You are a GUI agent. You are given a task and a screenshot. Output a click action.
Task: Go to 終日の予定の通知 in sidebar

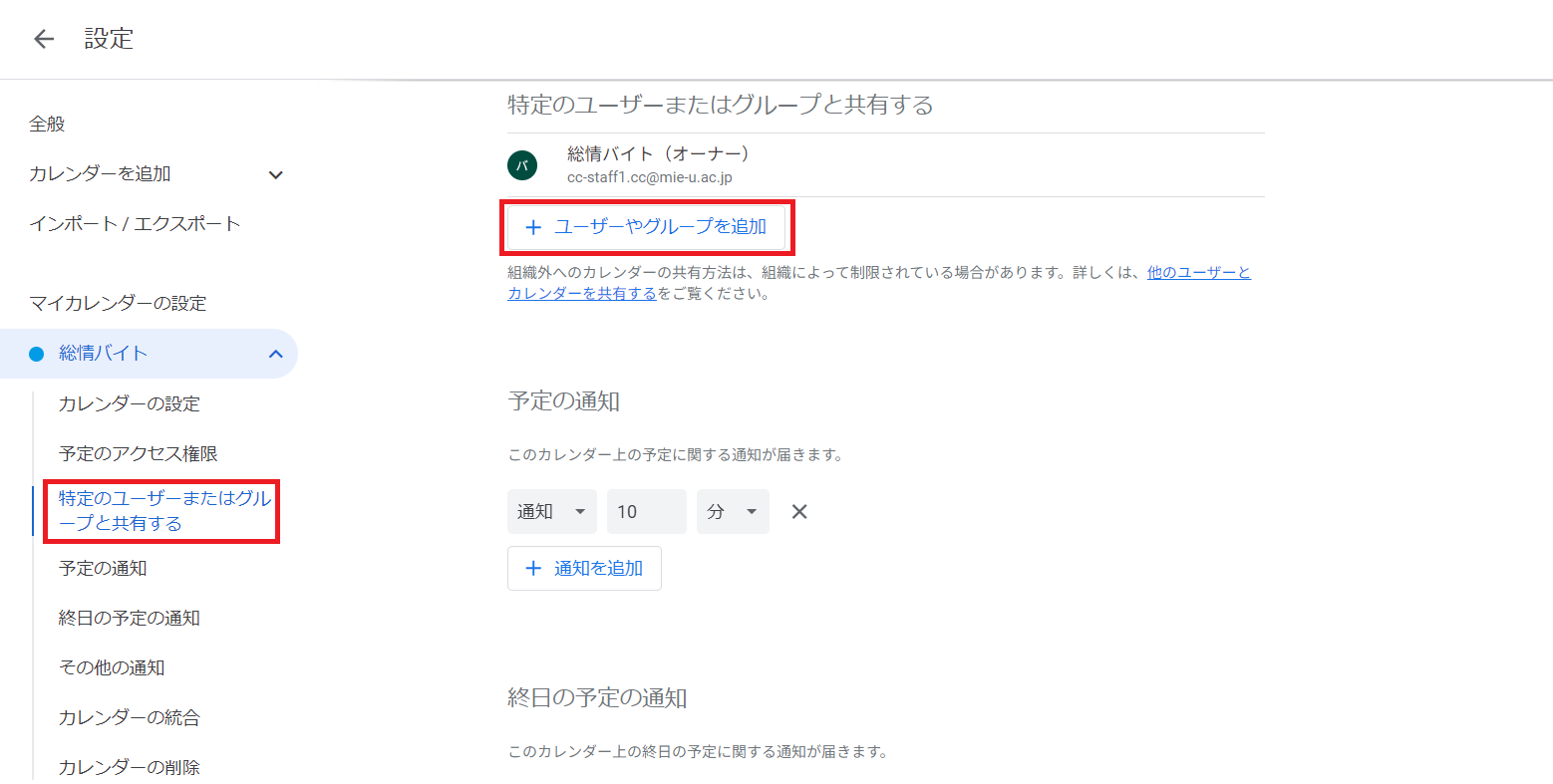click(x=130, y=618)
